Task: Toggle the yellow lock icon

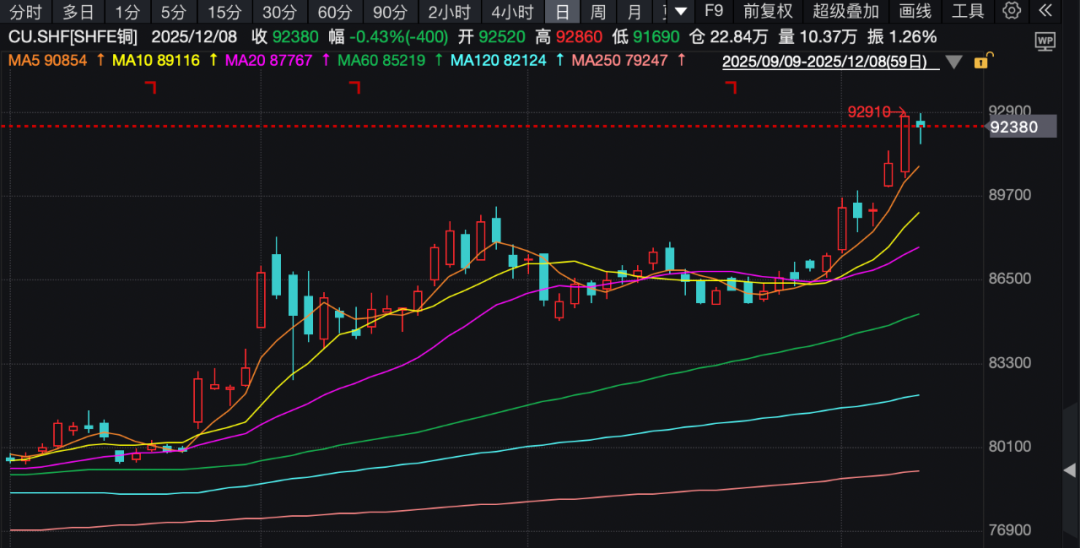Action: pyautogui.click(x=980, y=61)
